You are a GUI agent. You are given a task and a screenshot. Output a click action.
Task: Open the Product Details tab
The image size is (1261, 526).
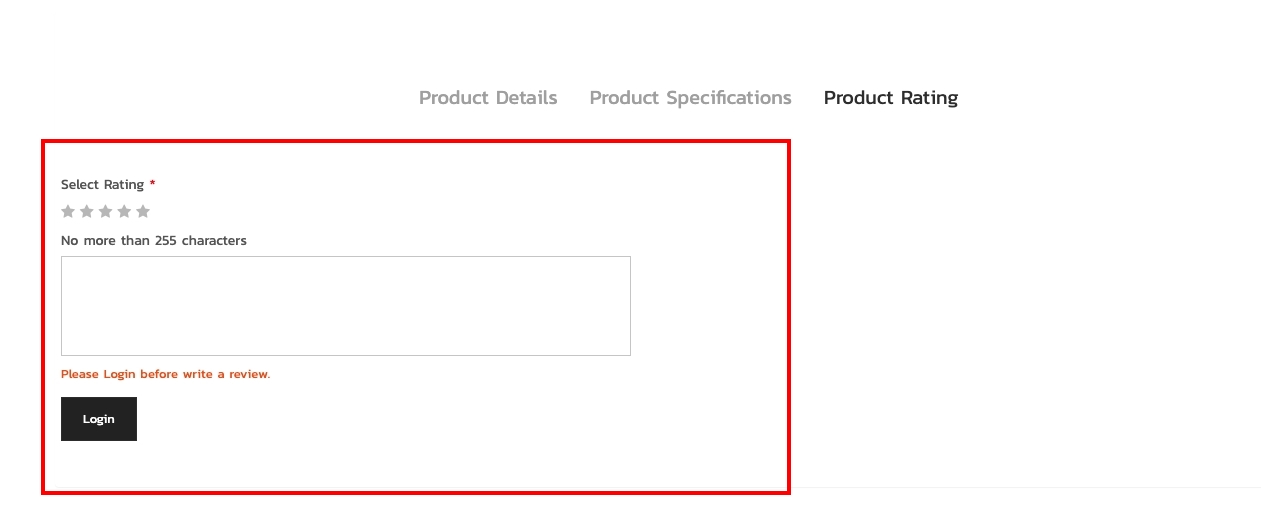tap(488, 98)
